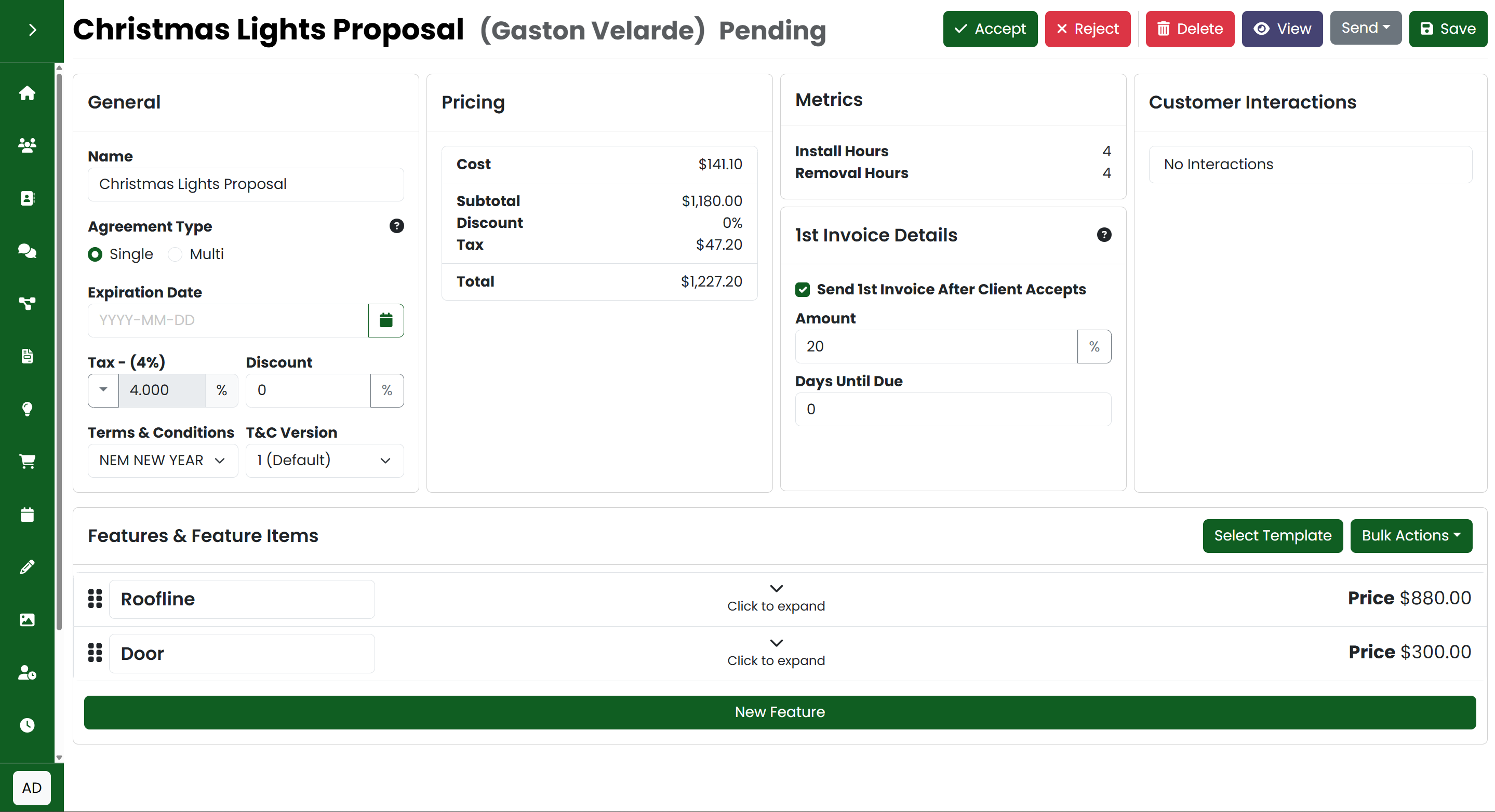Delete the proposal
Image resolution: width=1495 pixels, height=812 pixels.
(x=1190, y=29)
